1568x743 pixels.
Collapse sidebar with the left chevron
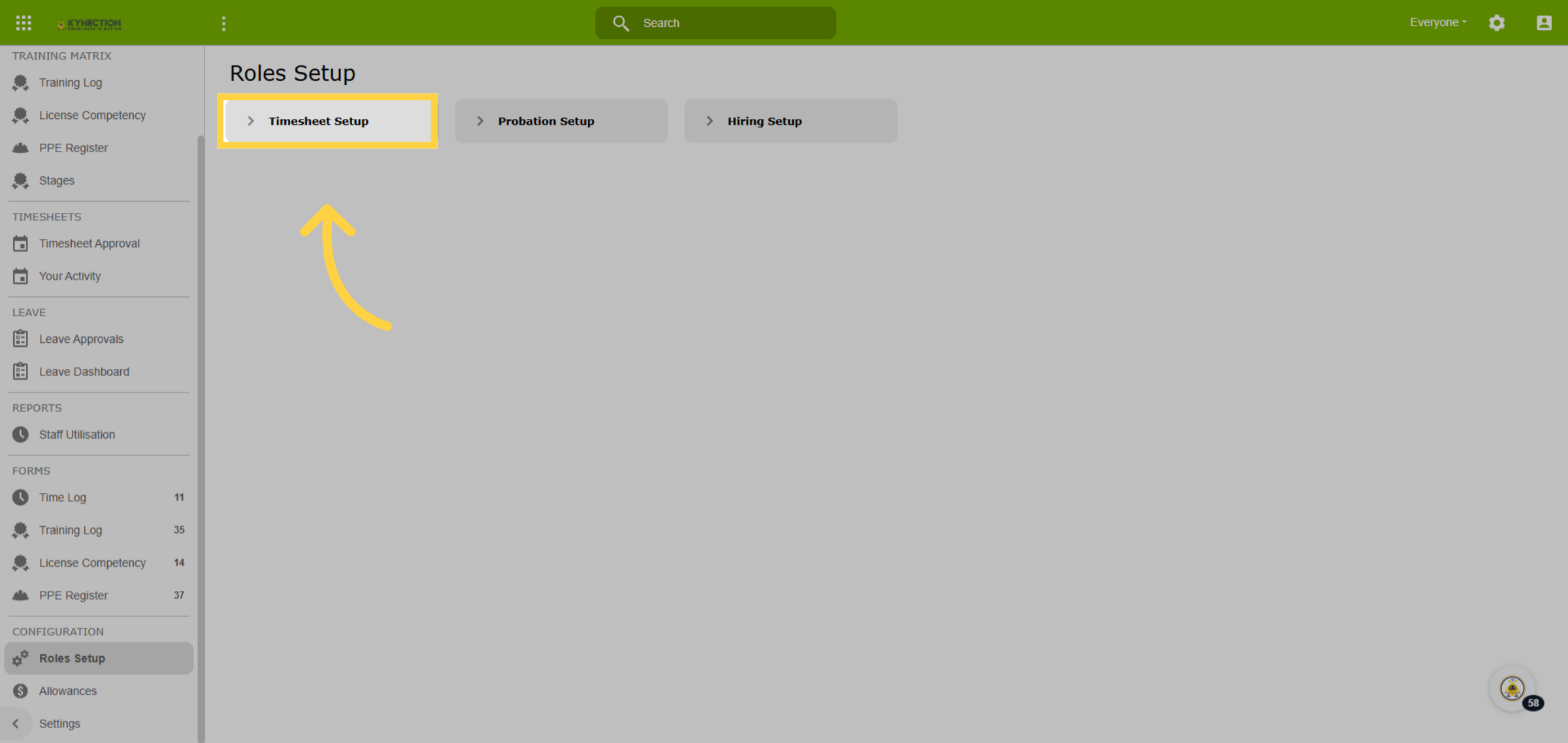(x=16, y=723)
